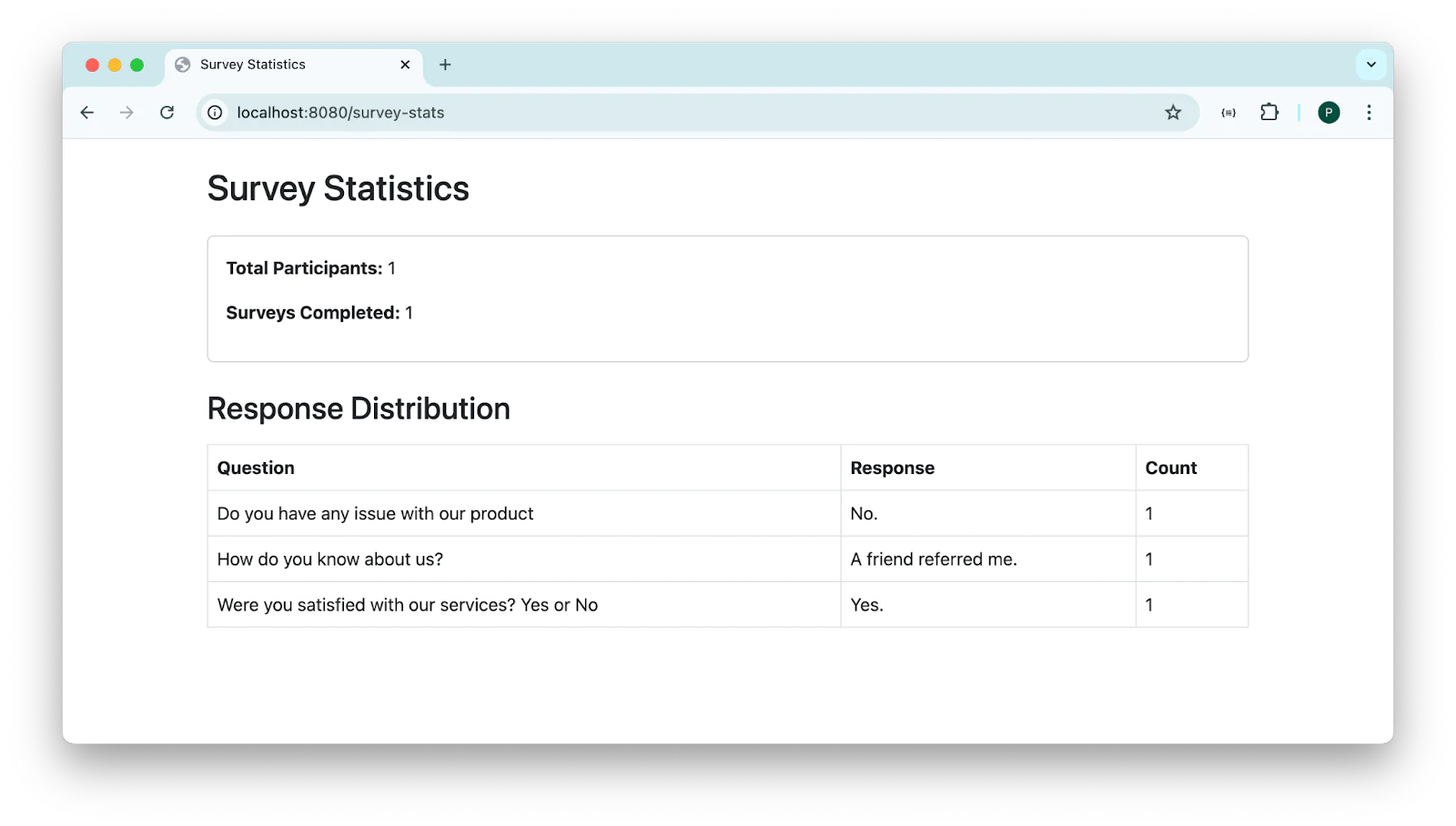Click the Count column header
The width and height of the screenshot is (1456, 826).
[1192, 468]
